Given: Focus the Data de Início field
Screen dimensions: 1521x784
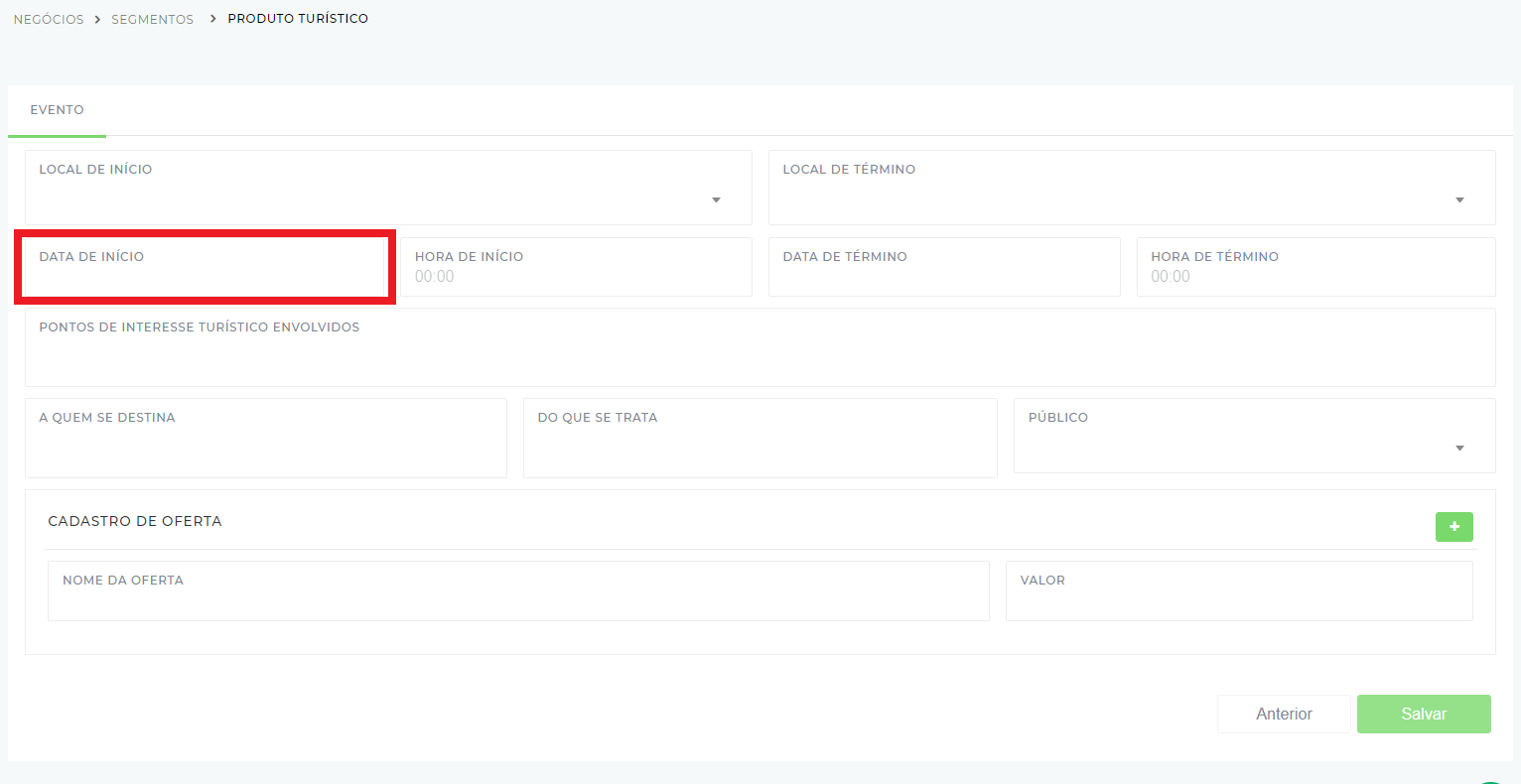Looking at the screenshot, I should [x=205, y=267].
